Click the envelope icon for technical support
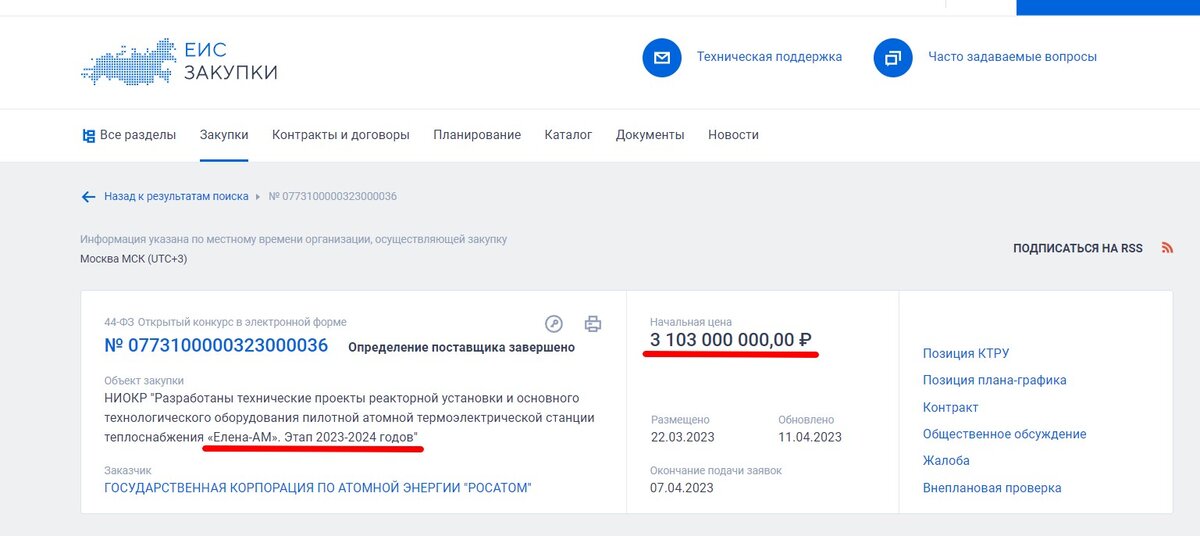 pos(662,57)
